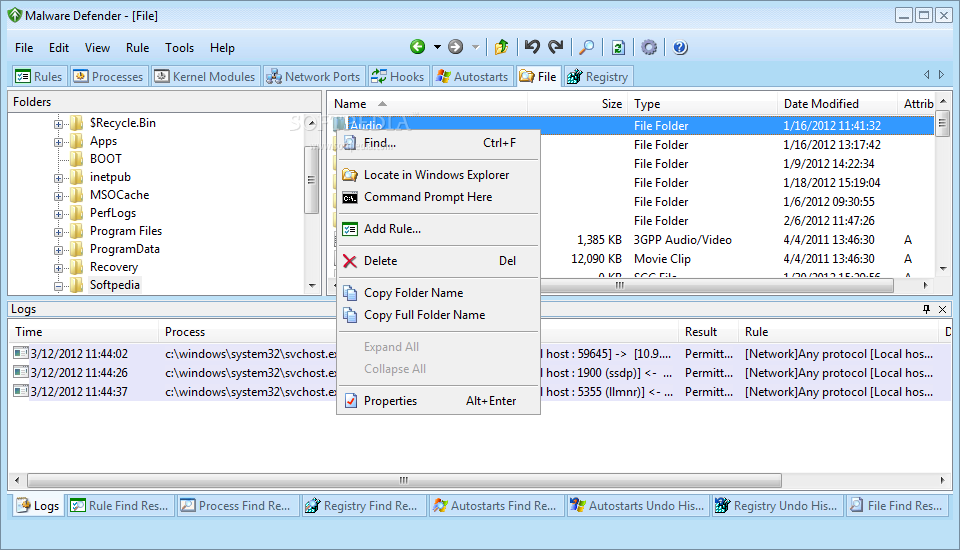Open the Tools menu

[x=179, y=48]
